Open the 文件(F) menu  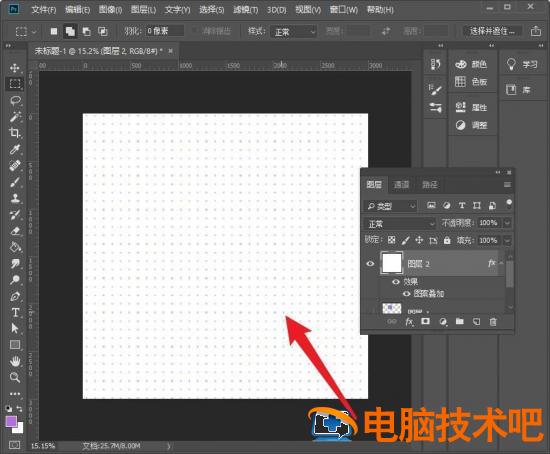pos(43,9)
